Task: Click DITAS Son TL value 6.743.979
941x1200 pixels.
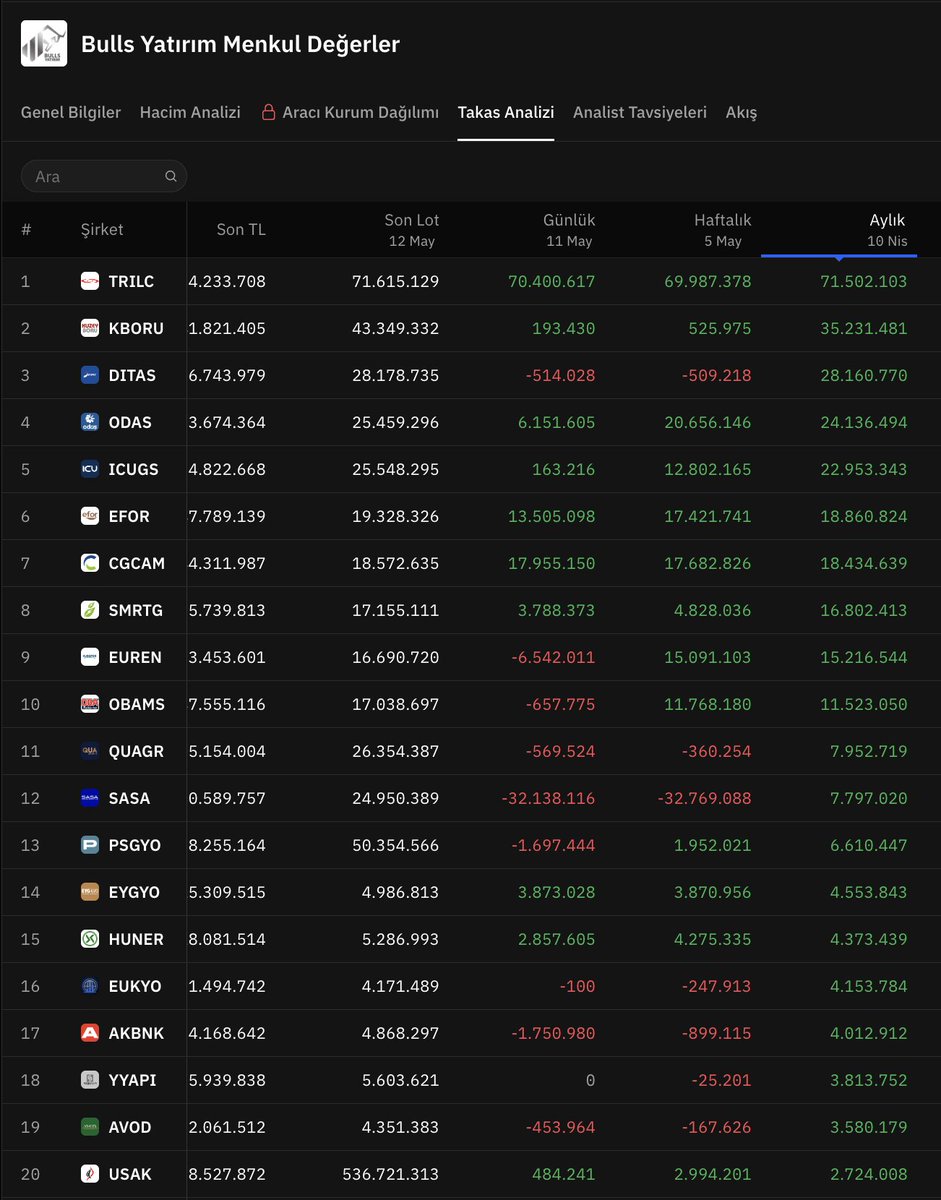Action: [x=227, y=375]
